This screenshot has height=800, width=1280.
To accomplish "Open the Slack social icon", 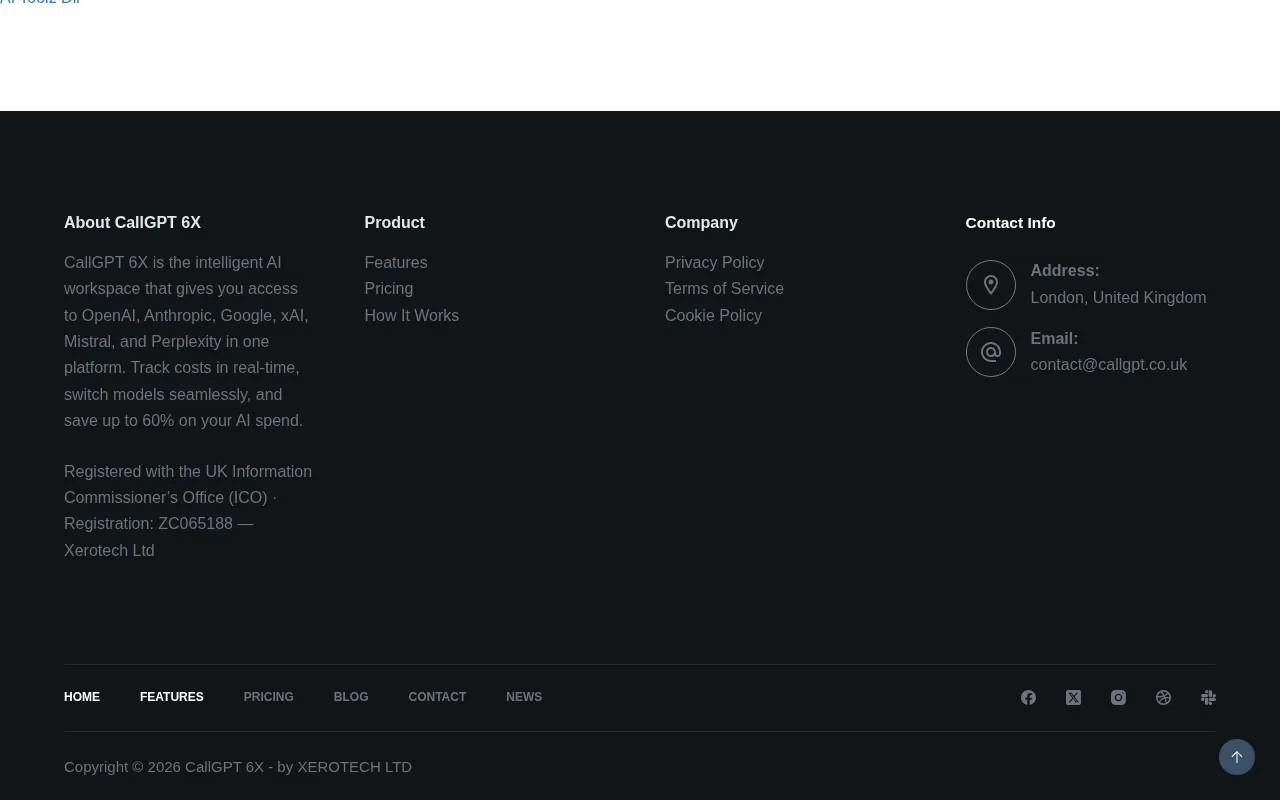I will [1208, 698].
